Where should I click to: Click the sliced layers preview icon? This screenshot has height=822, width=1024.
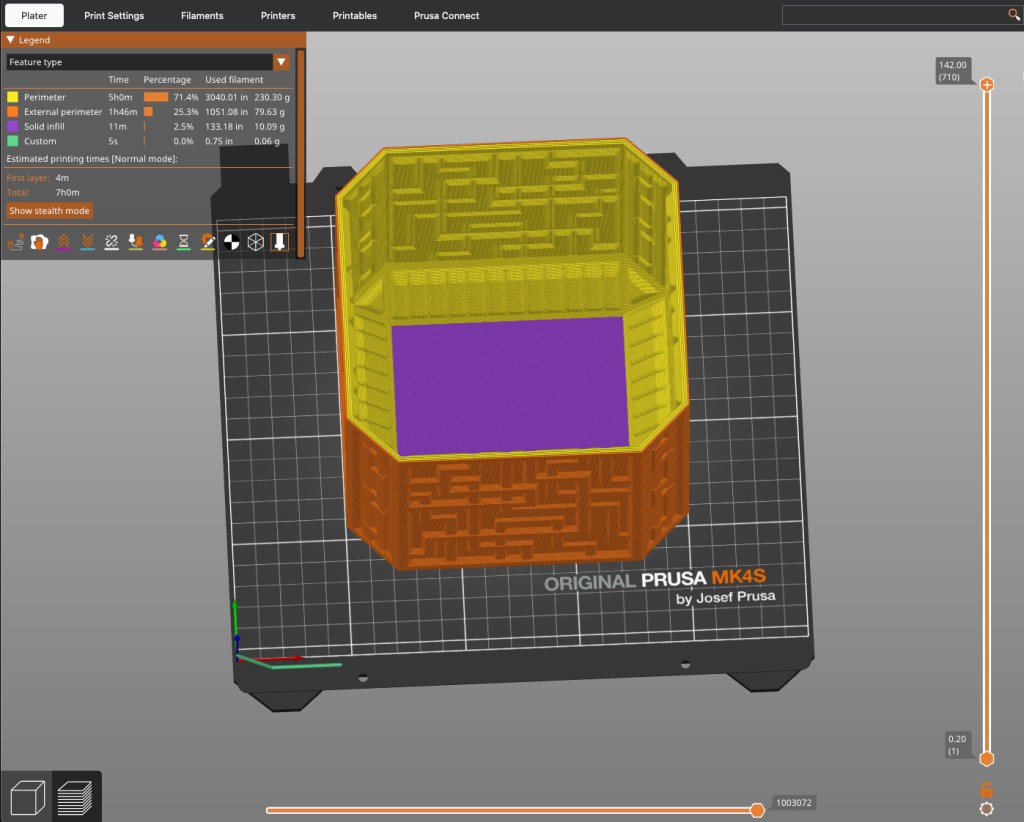76,798
